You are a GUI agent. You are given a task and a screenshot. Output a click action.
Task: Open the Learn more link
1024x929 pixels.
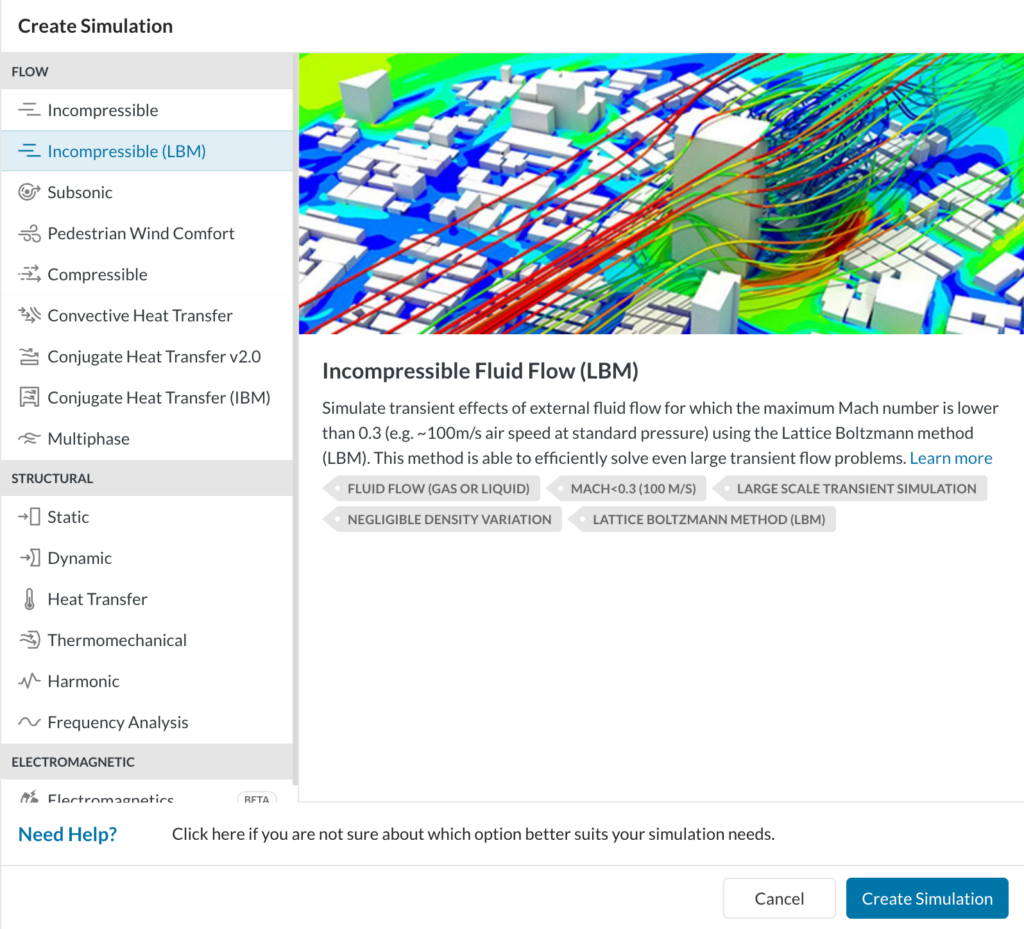[950, 458]
